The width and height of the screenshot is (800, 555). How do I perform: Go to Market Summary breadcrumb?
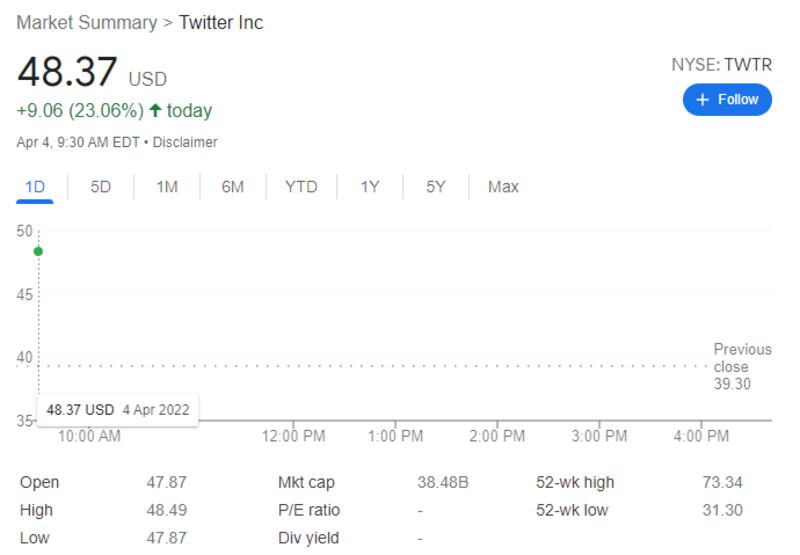(x=87, y=22)
